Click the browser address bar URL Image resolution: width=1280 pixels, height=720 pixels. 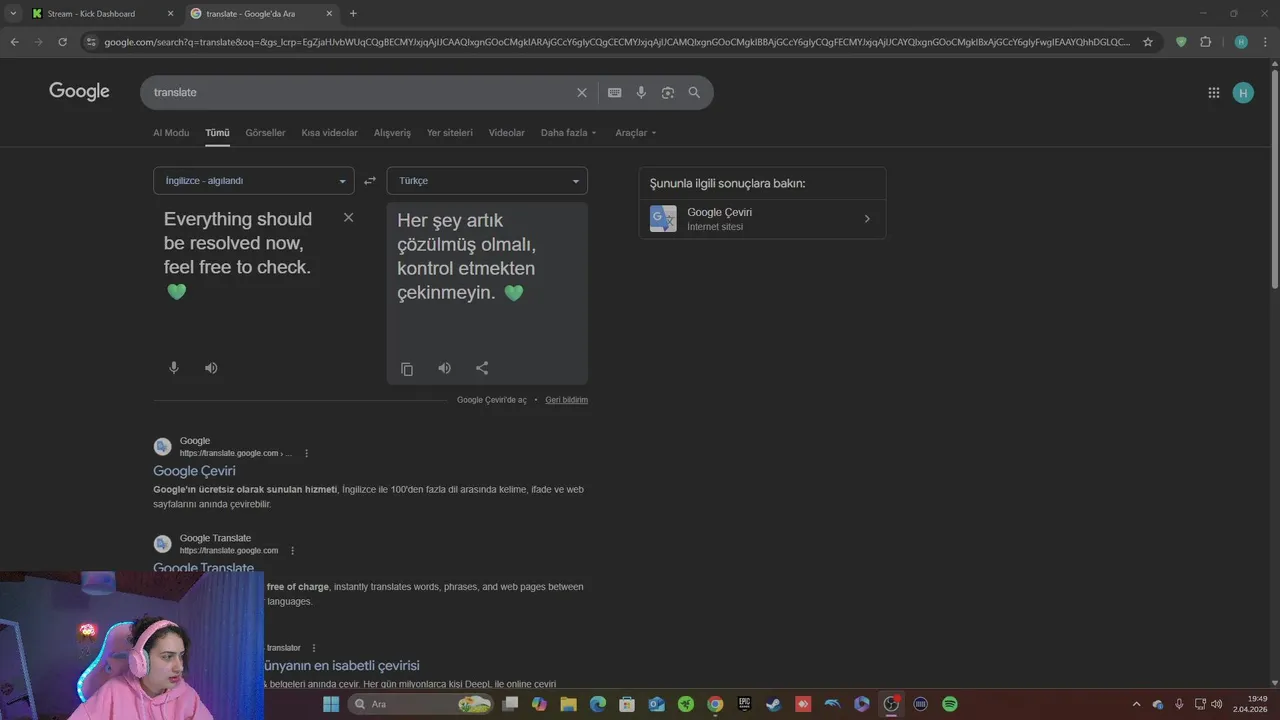coord(617,42)
